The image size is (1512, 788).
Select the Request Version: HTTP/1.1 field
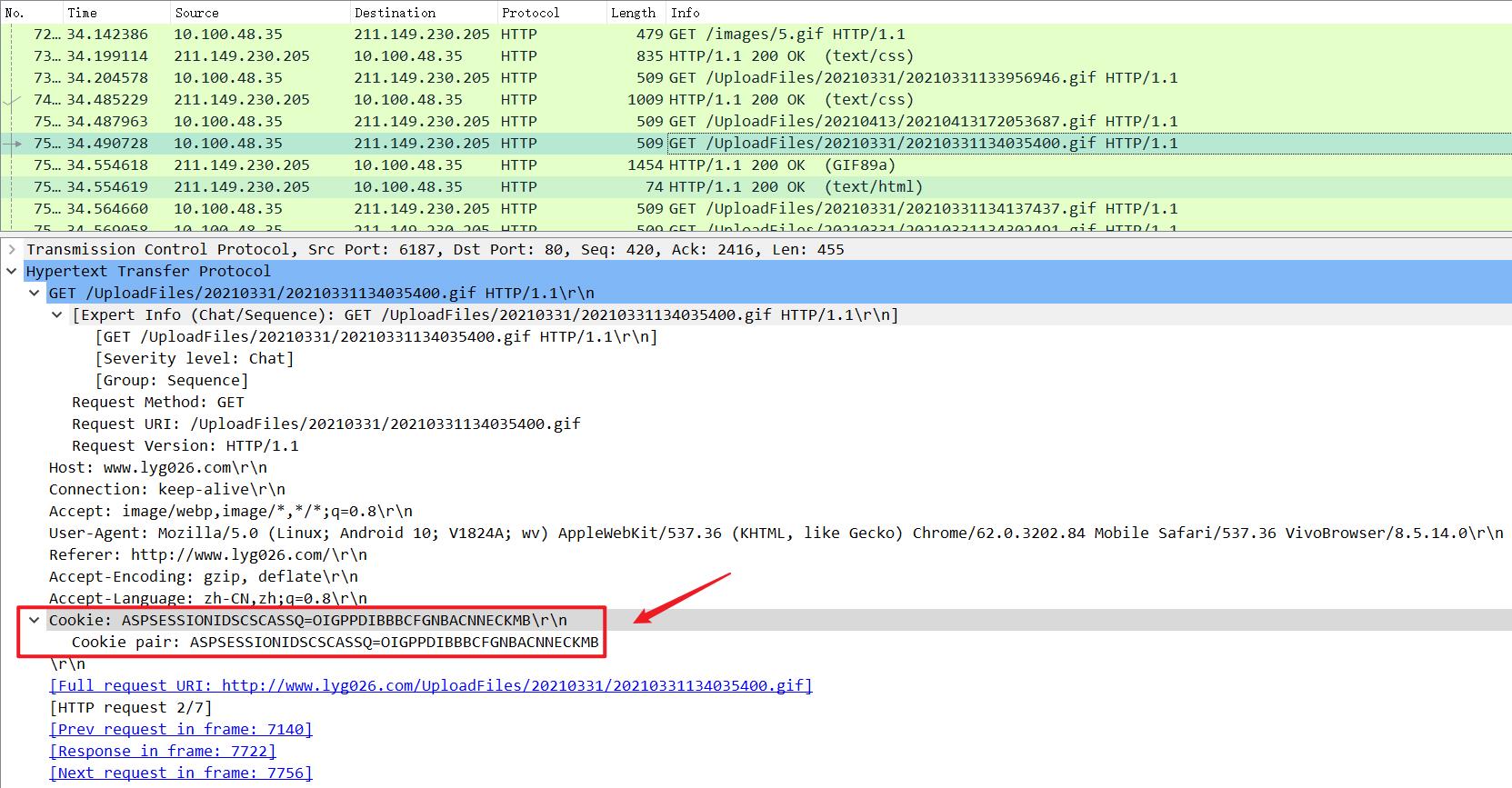tap(185, 445)
